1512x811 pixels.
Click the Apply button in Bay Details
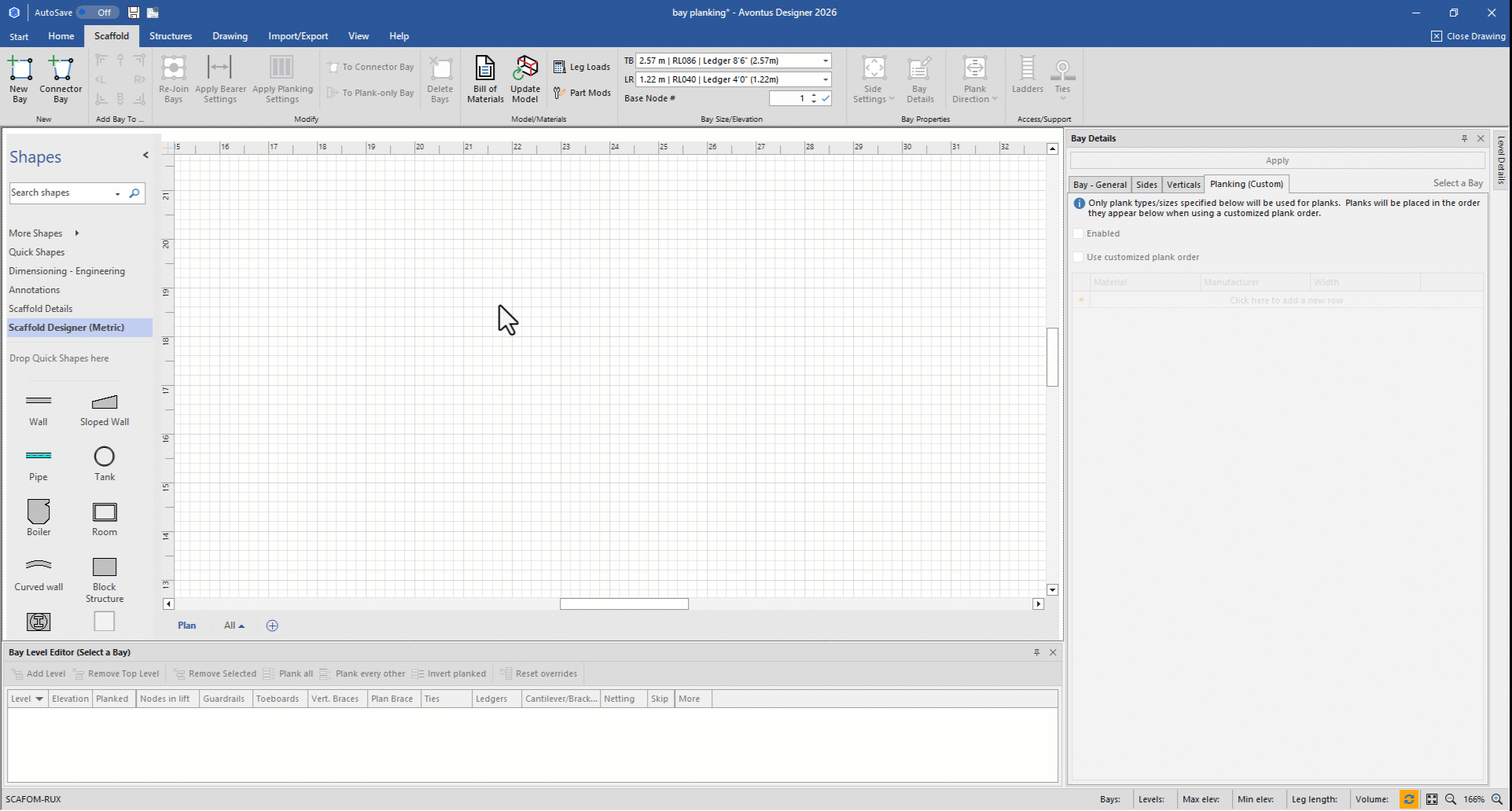1277,160
